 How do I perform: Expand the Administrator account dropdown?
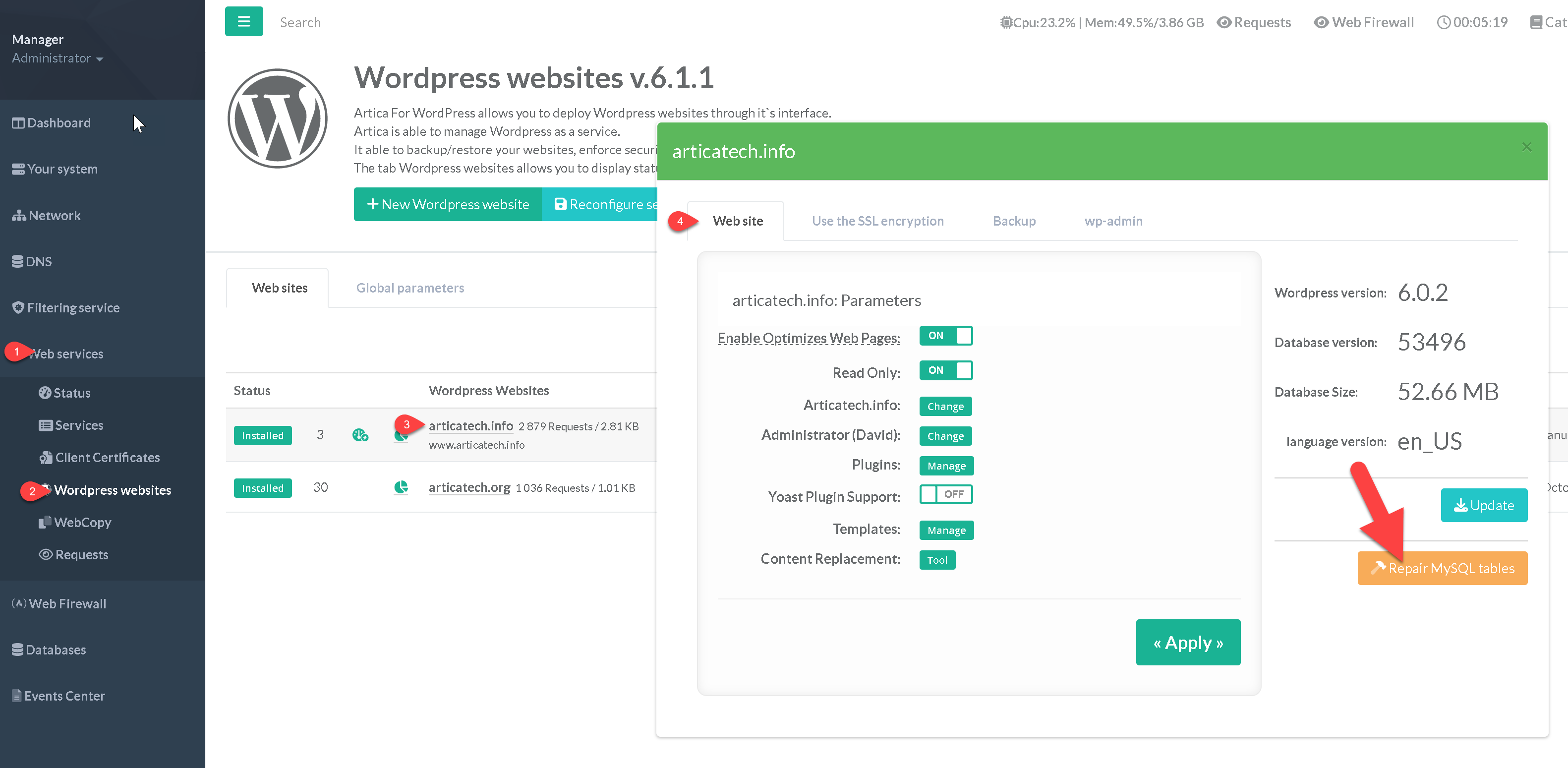click(x=57, y=59)
